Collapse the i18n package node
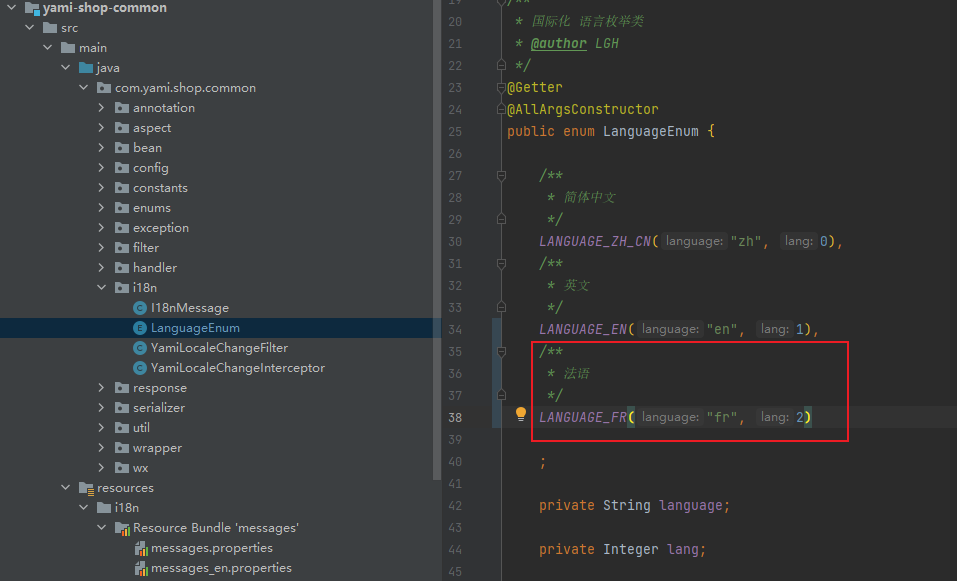957x581 pixels. [102, 288]
